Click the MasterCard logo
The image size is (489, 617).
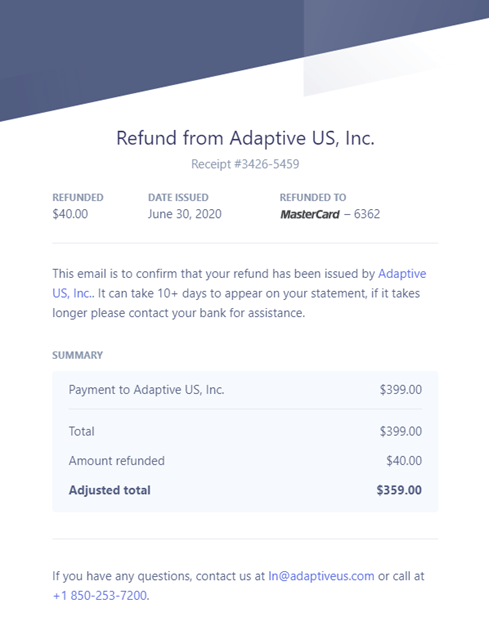click(x=310, y=214)
